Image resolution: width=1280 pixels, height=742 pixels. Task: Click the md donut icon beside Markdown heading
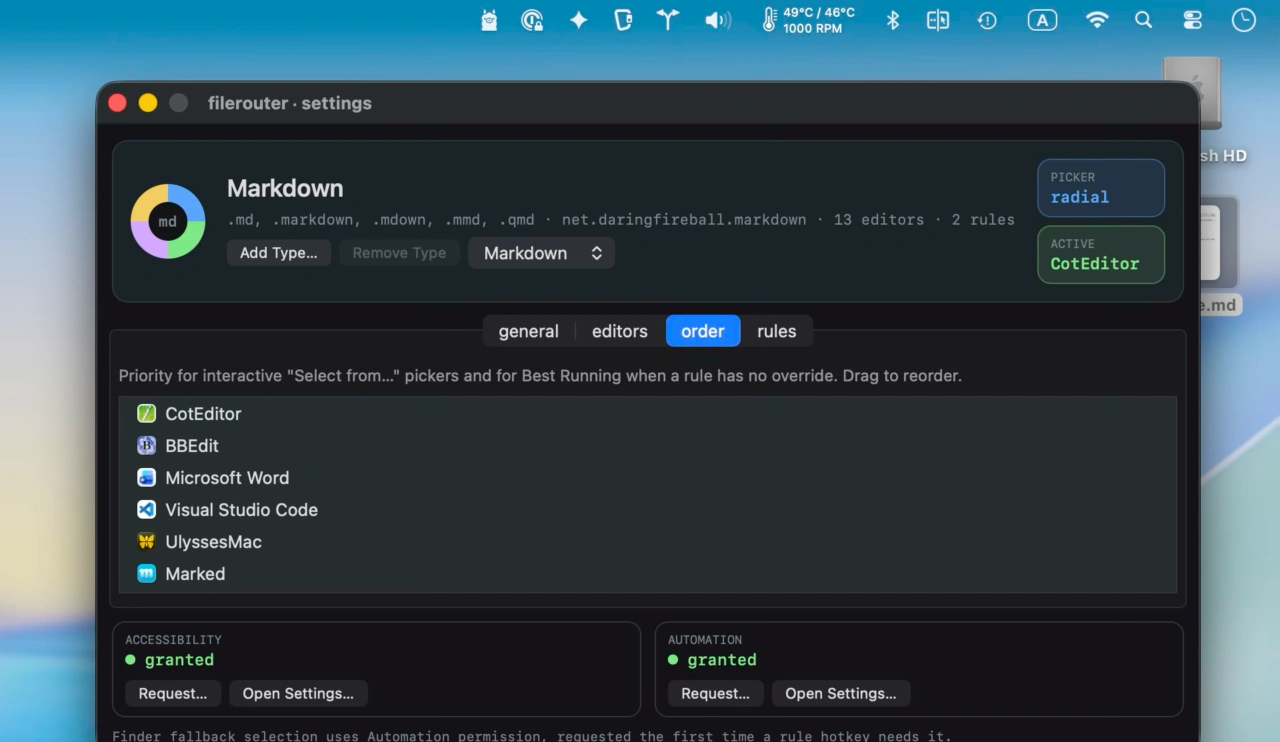168,221
